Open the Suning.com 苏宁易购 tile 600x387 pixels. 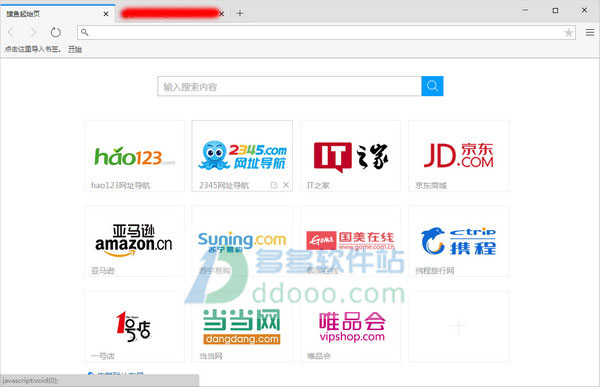(242, 241)
